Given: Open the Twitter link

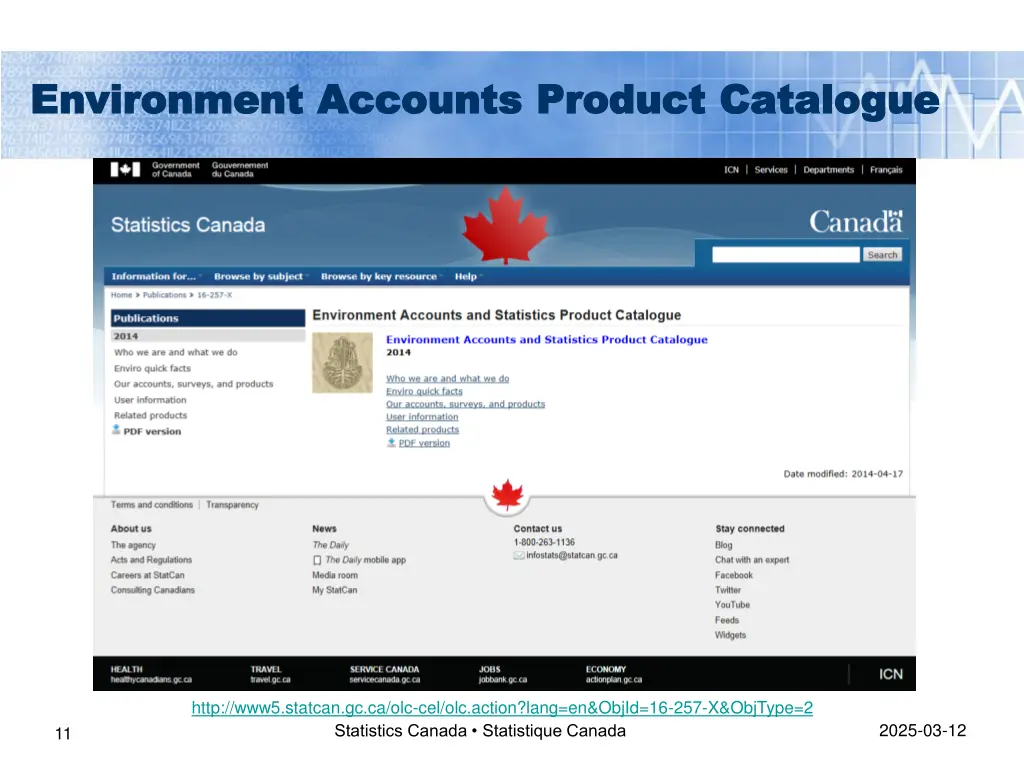Looking at the screenshot, I should 728,590.
